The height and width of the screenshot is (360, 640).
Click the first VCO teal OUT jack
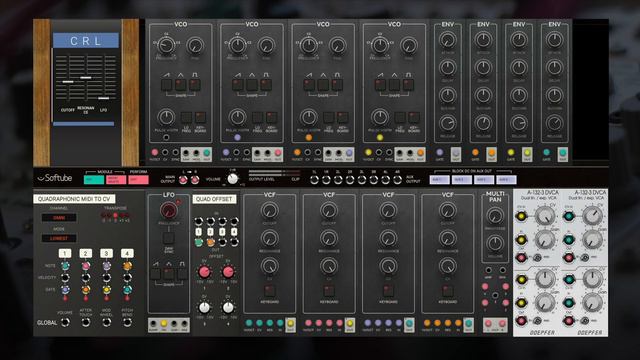click(207, 153)
